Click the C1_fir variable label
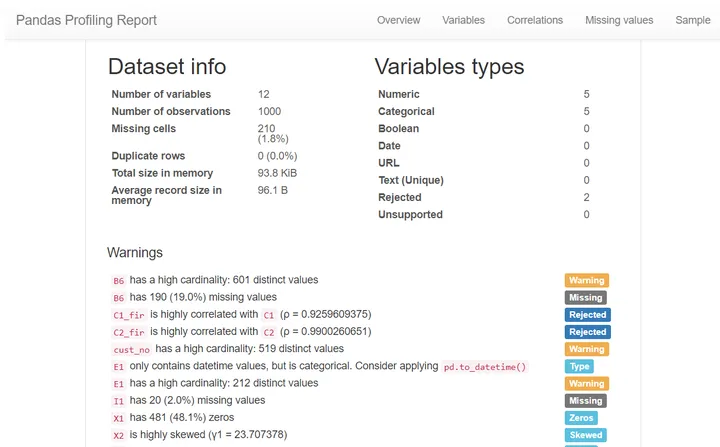720x447 pixels. pos(129,314)
